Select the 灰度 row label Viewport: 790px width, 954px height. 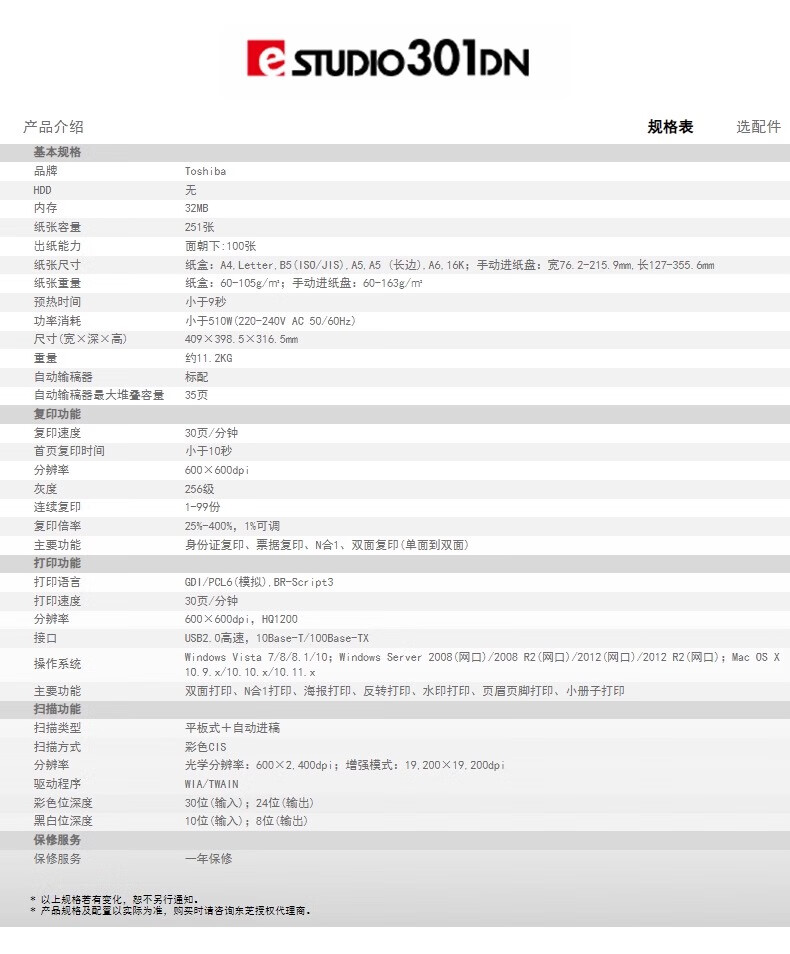click(46, 489)
